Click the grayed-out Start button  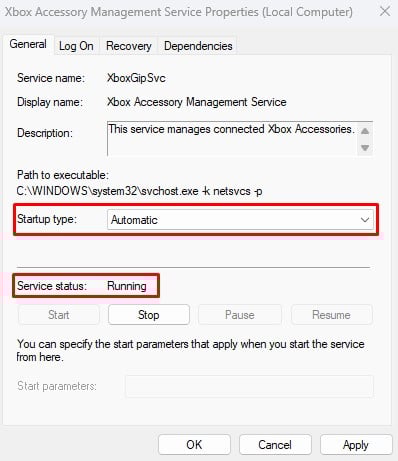pos(58,315)
